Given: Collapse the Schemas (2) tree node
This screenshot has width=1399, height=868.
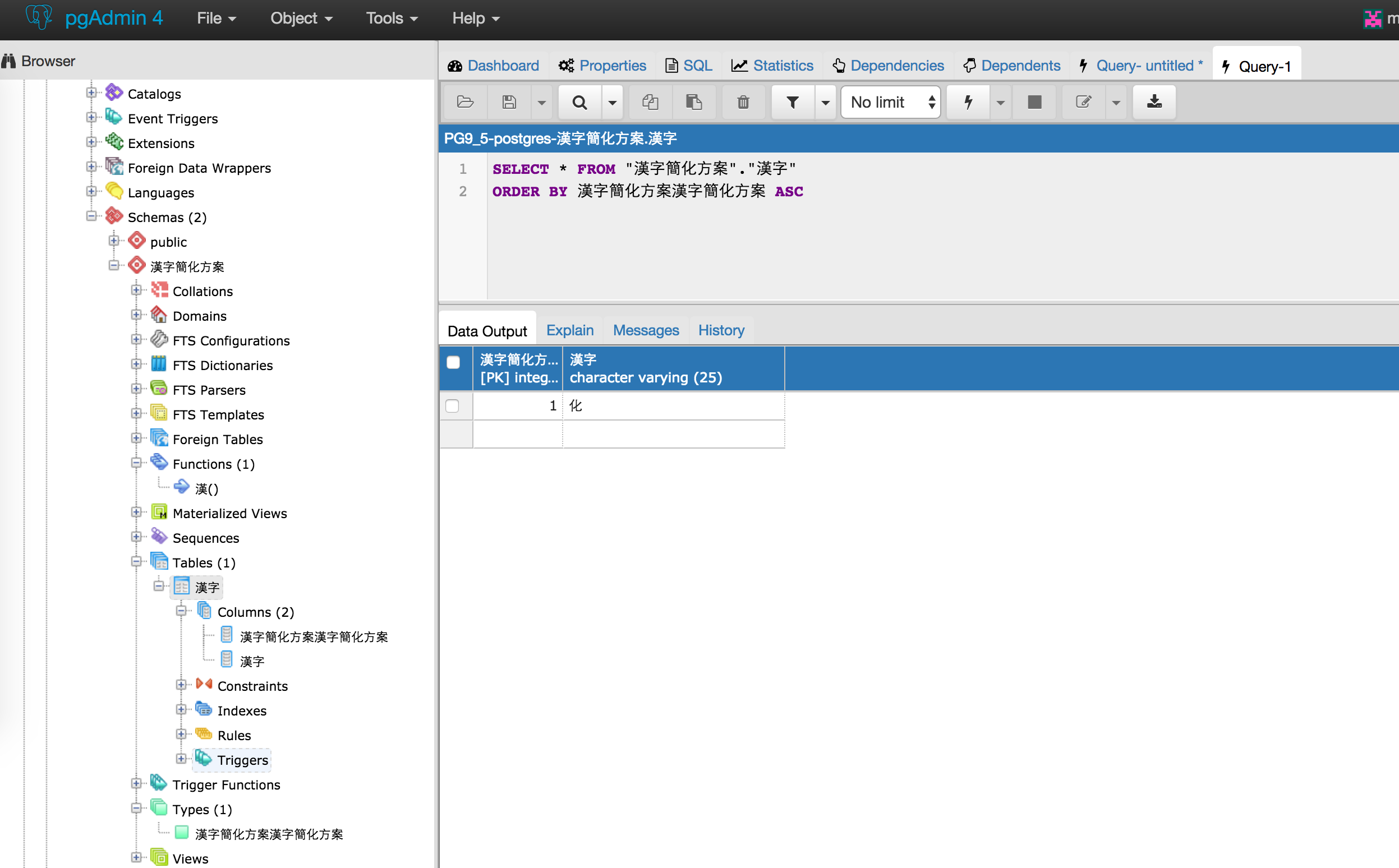Looking at the screenshot, I should [x=91, y=216].
